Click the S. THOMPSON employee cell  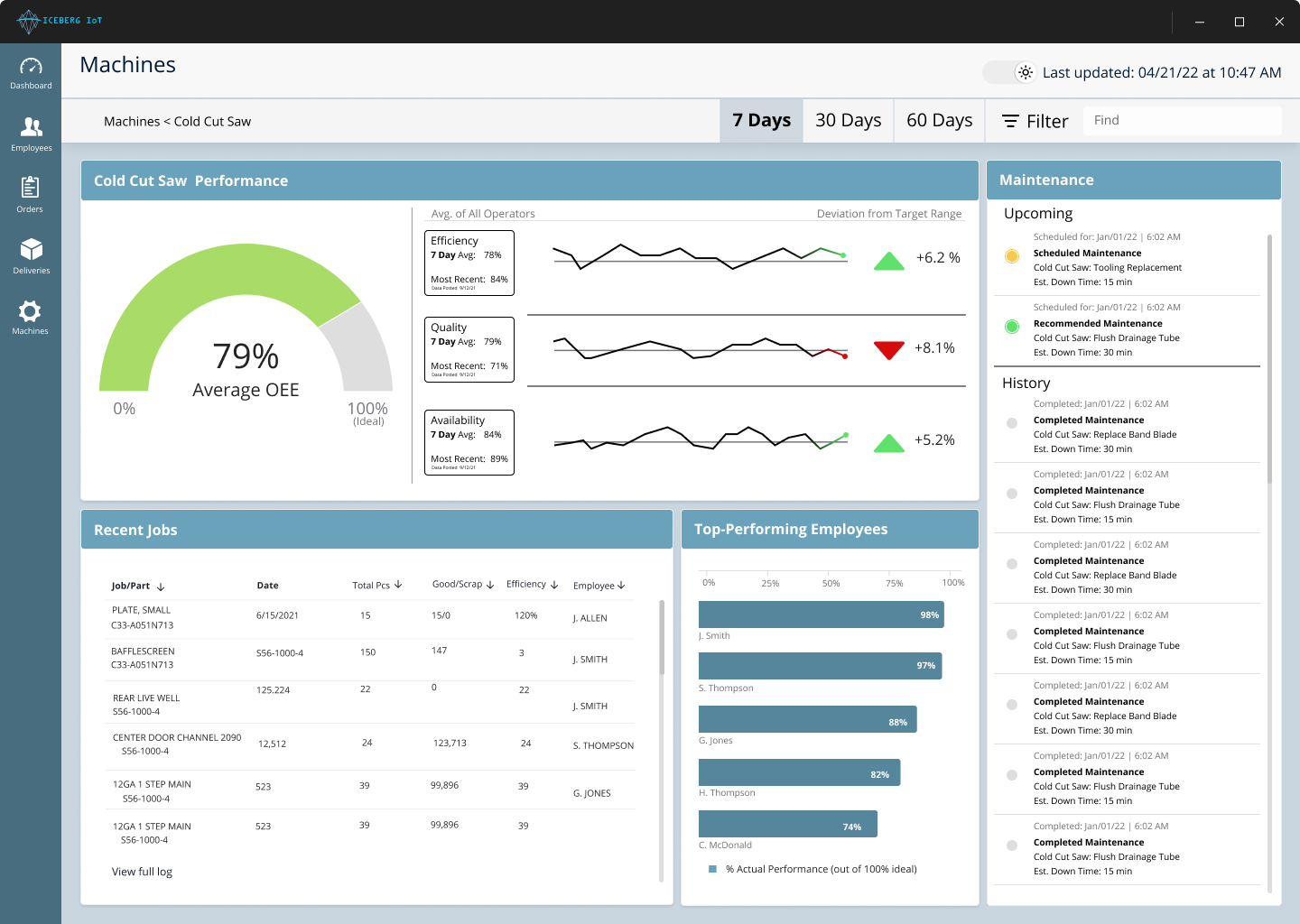(x=603, y=746)
